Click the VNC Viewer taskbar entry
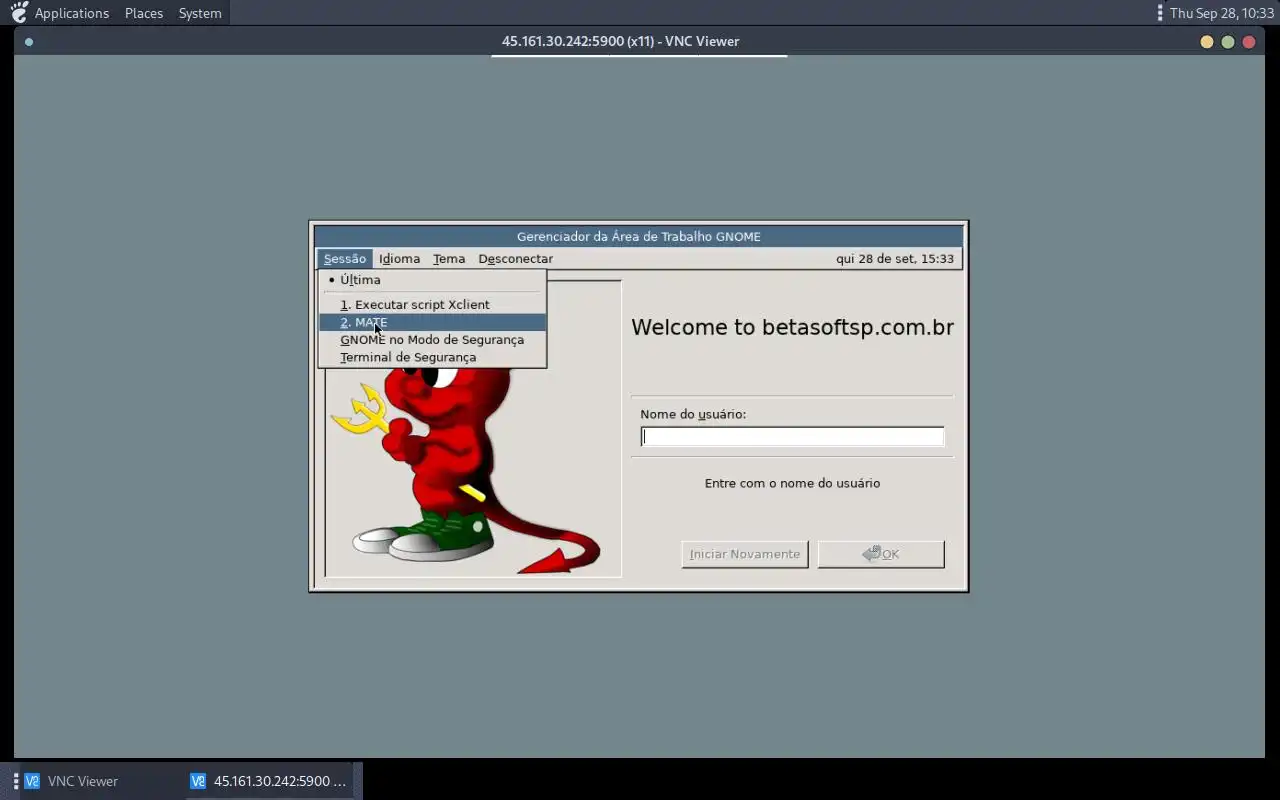The height and width of the screenshot is (800, 1280). point(97,781)
